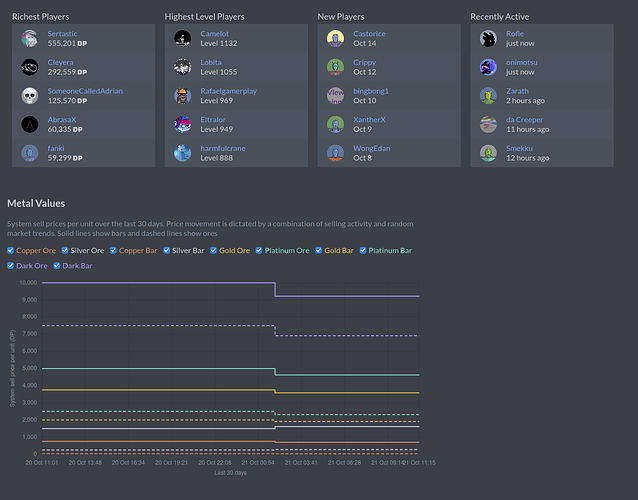Toggle the Gold Bar checkbox

tap(319, 250)
